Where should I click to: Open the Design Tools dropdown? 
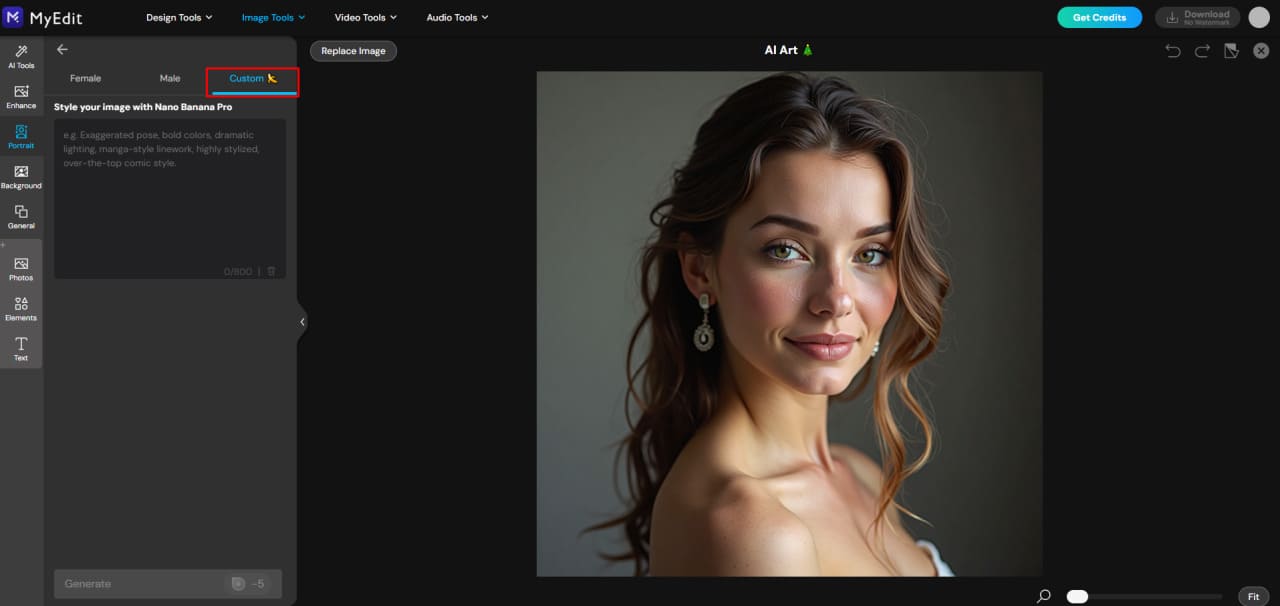(x=177, y=17)
